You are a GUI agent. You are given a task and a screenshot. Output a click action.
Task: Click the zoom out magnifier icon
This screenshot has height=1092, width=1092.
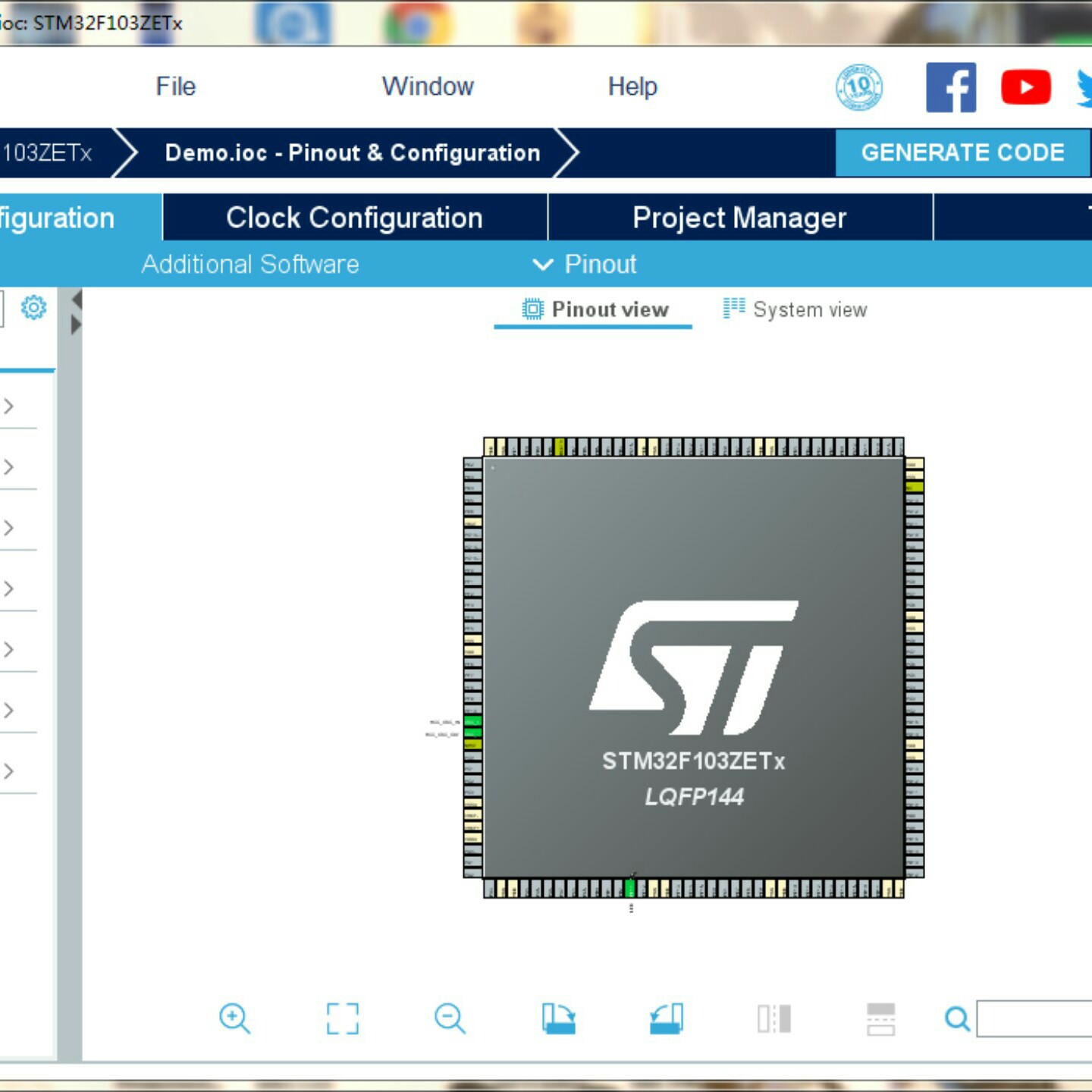click(449, 1018)
